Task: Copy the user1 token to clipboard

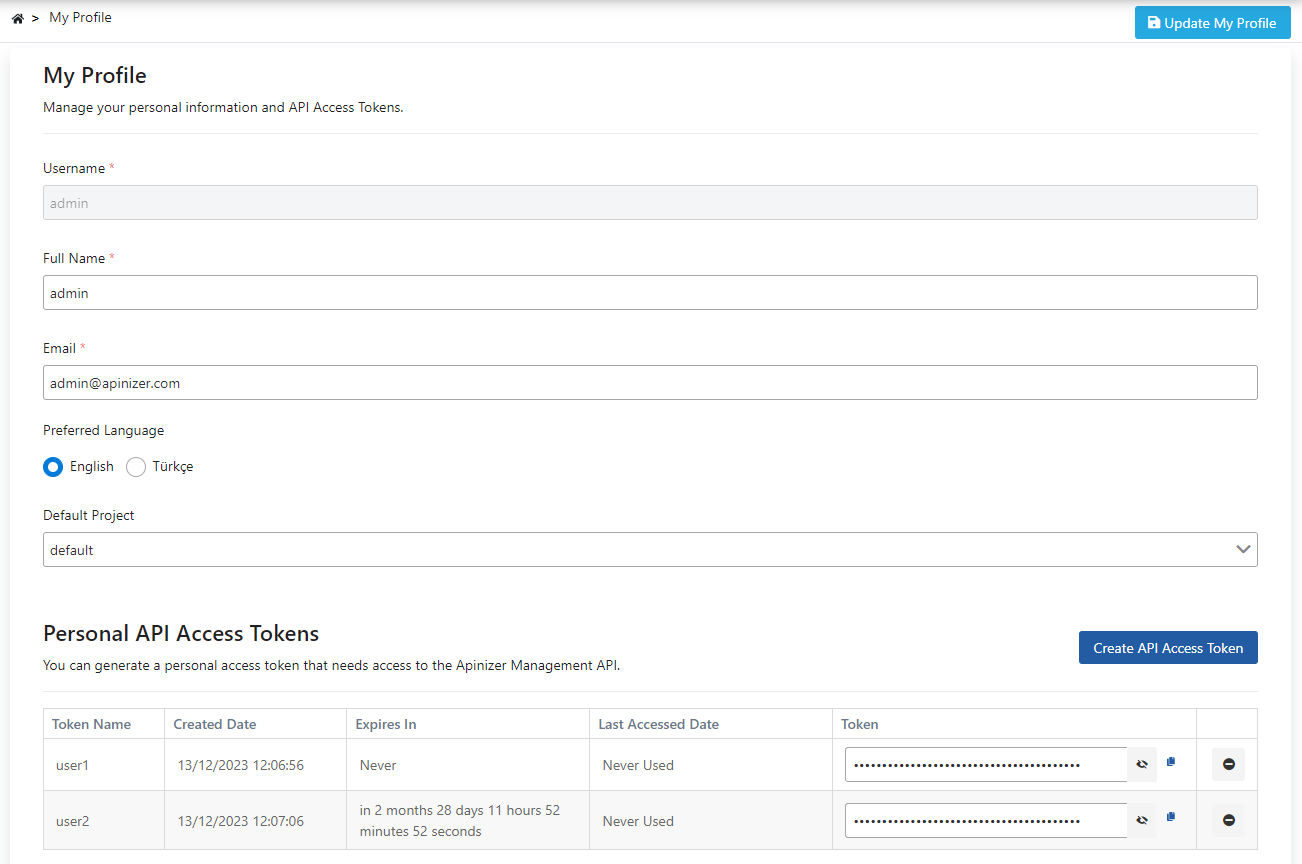Action: pyautogui.click(x=1171, y=762)
